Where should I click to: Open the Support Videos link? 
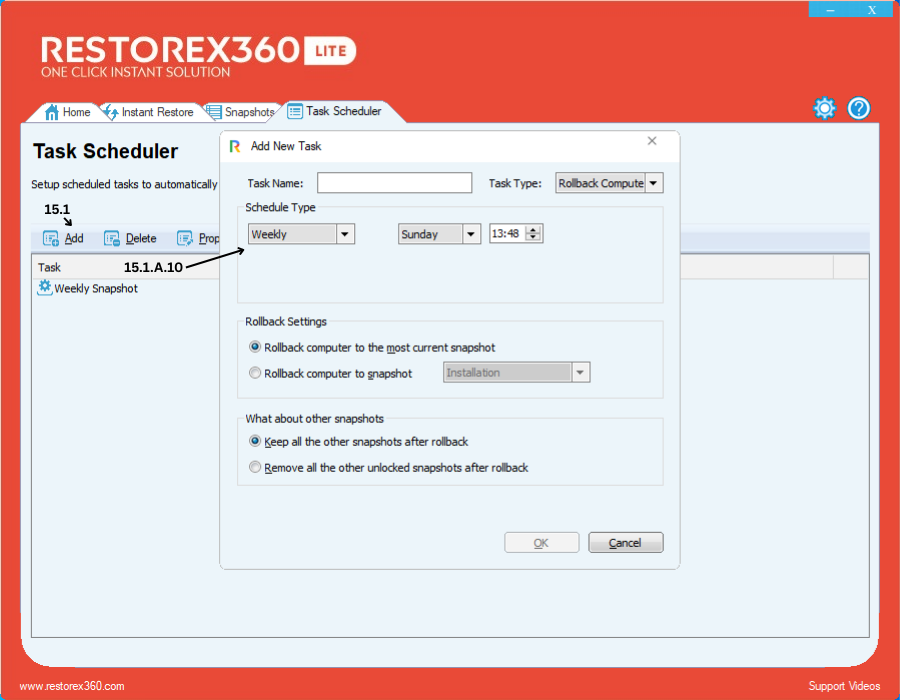tap(844, 686)
